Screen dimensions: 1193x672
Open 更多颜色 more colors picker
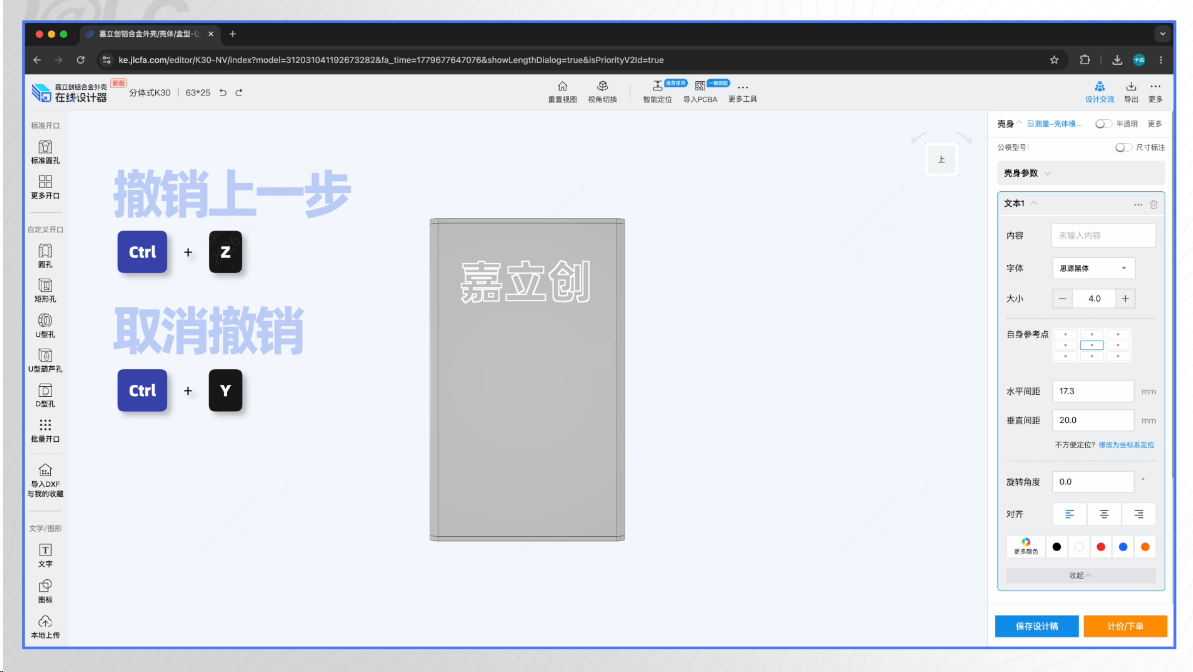click(x=1026, y=546)
